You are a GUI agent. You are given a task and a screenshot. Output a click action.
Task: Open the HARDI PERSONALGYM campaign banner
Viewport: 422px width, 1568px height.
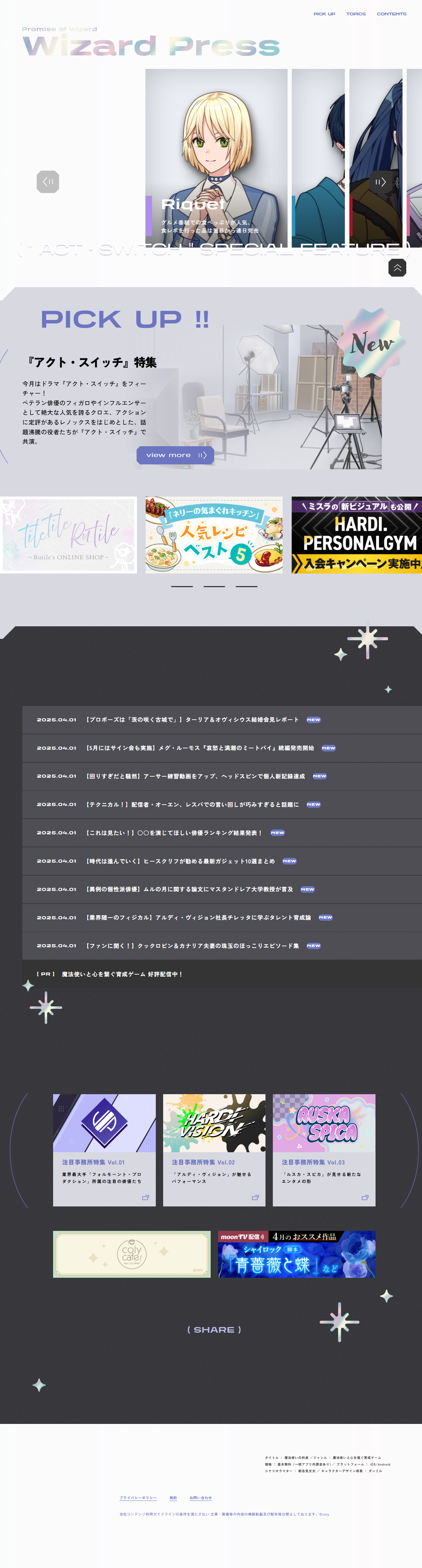pos(356,535)
